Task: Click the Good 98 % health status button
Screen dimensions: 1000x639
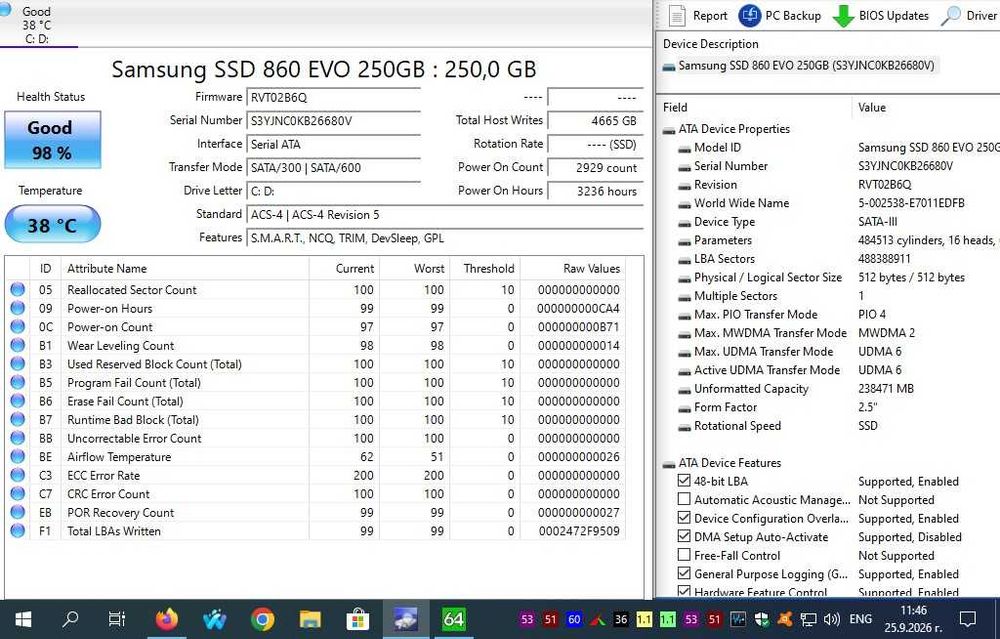Action: (x=53, y=140)
